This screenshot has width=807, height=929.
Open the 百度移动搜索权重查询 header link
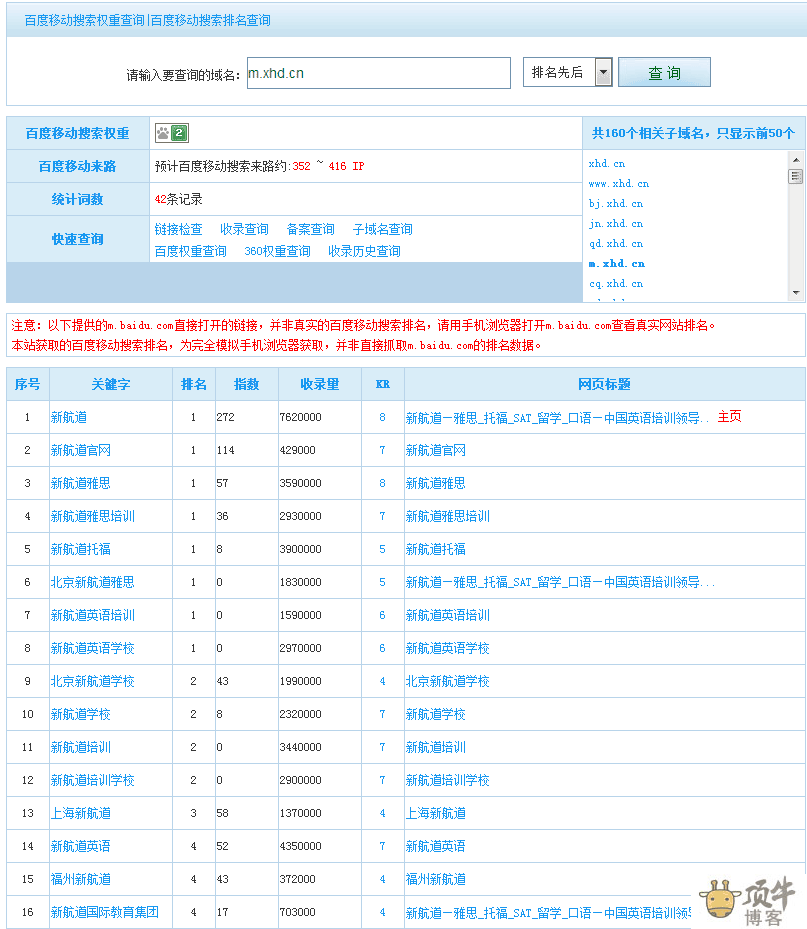tap(85, 20)
